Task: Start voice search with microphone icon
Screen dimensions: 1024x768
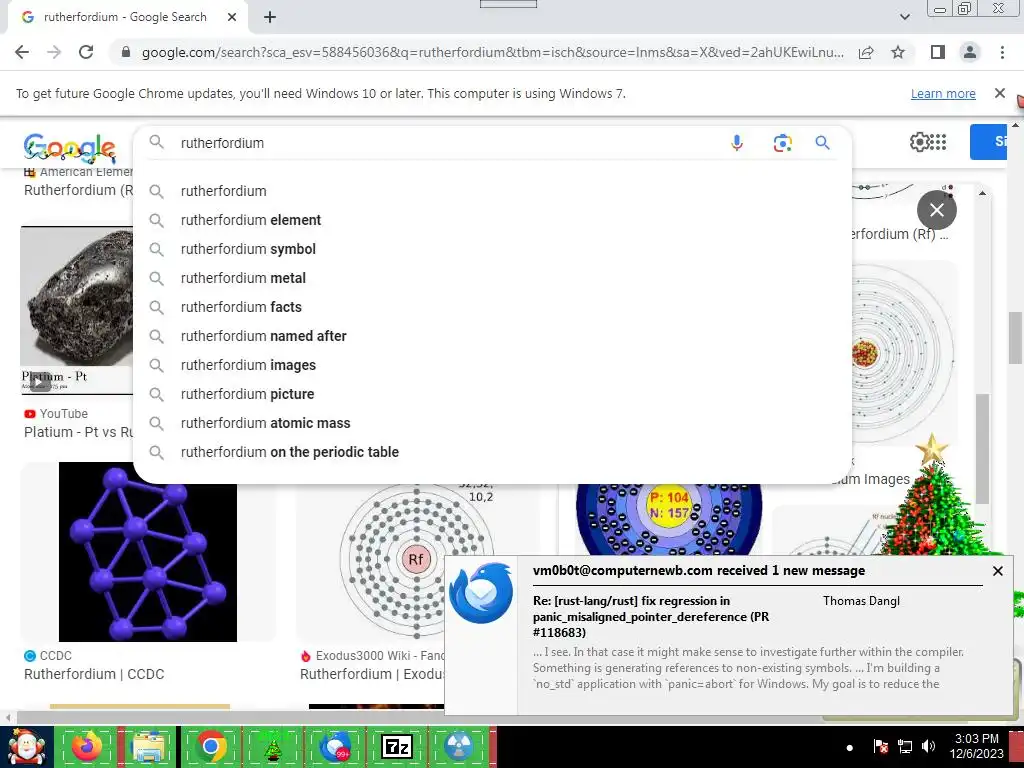Action: [x=737, y=142]
